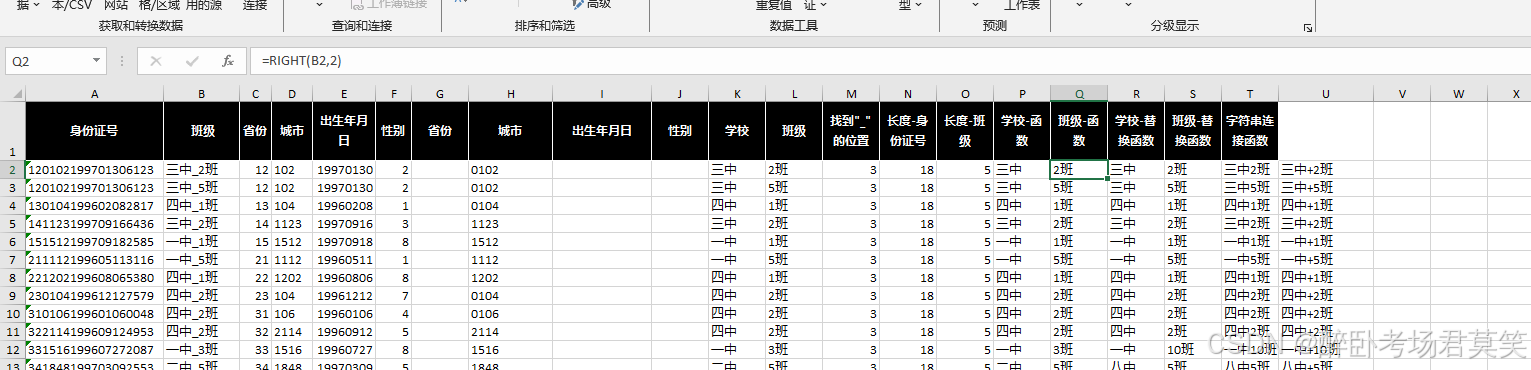Select cell B4 containing 四中_1班
The image size is (1531, 370).
tap(202, 206)
